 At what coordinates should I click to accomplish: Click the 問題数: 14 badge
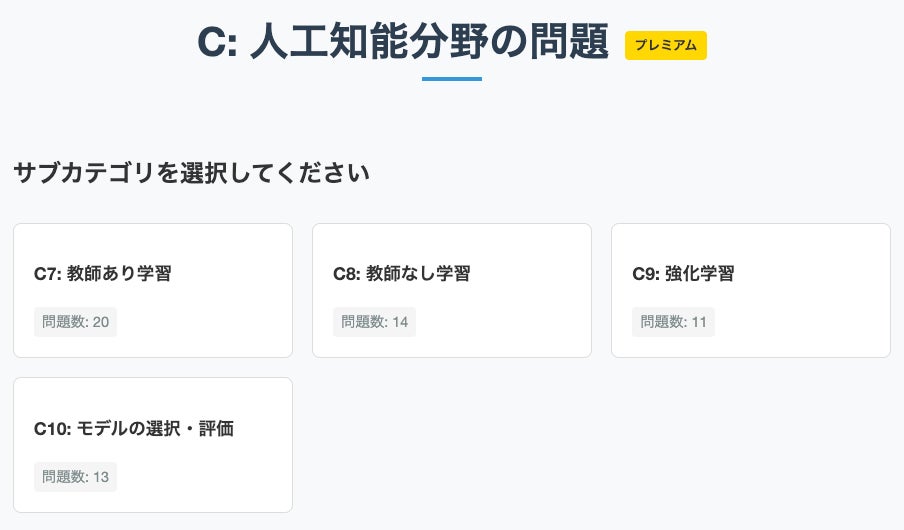374,322
